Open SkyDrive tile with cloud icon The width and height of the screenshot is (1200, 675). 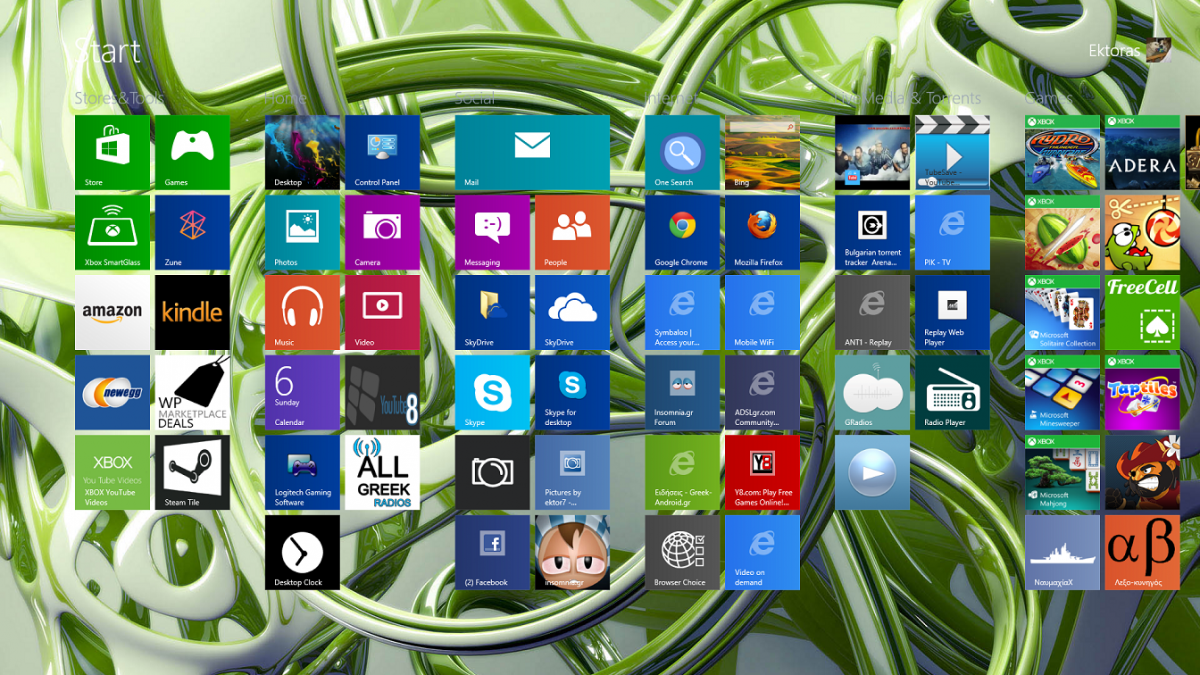[572, 312]
